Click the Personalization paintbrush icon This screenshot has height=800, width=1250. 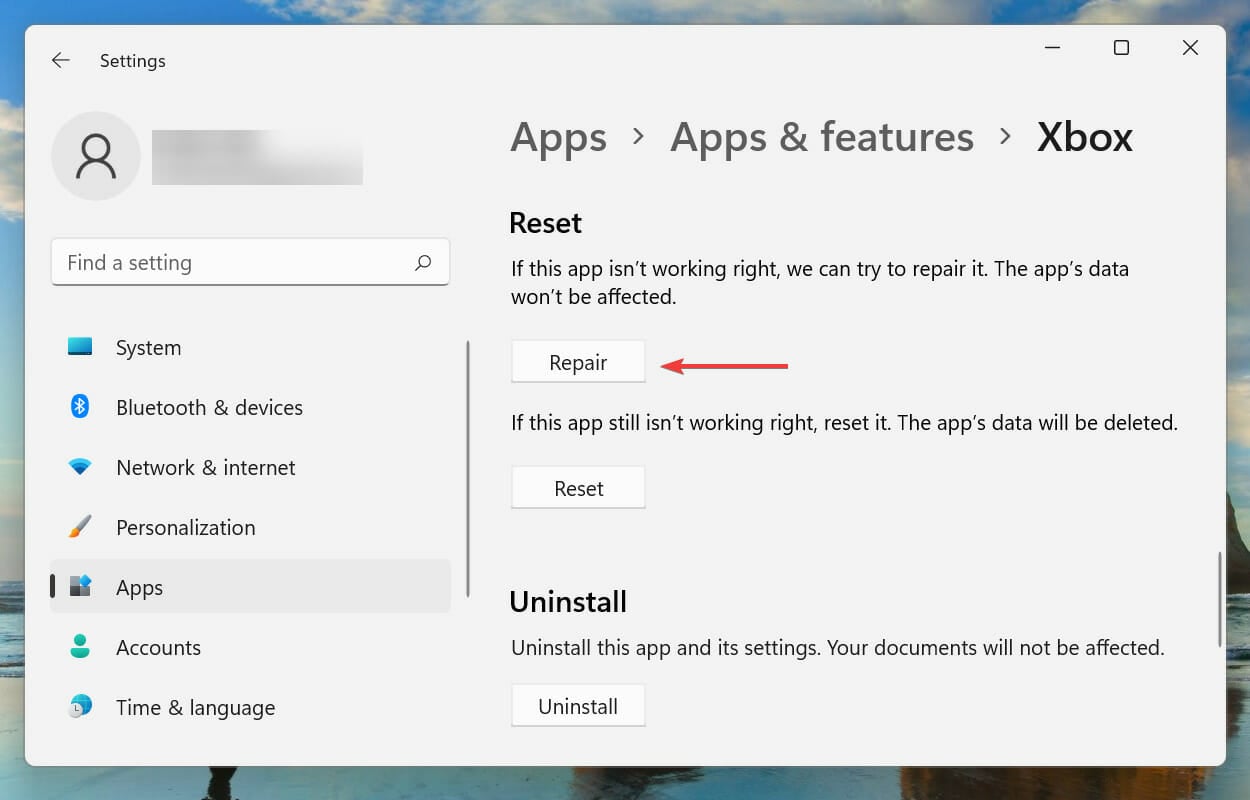pos(80,527)
